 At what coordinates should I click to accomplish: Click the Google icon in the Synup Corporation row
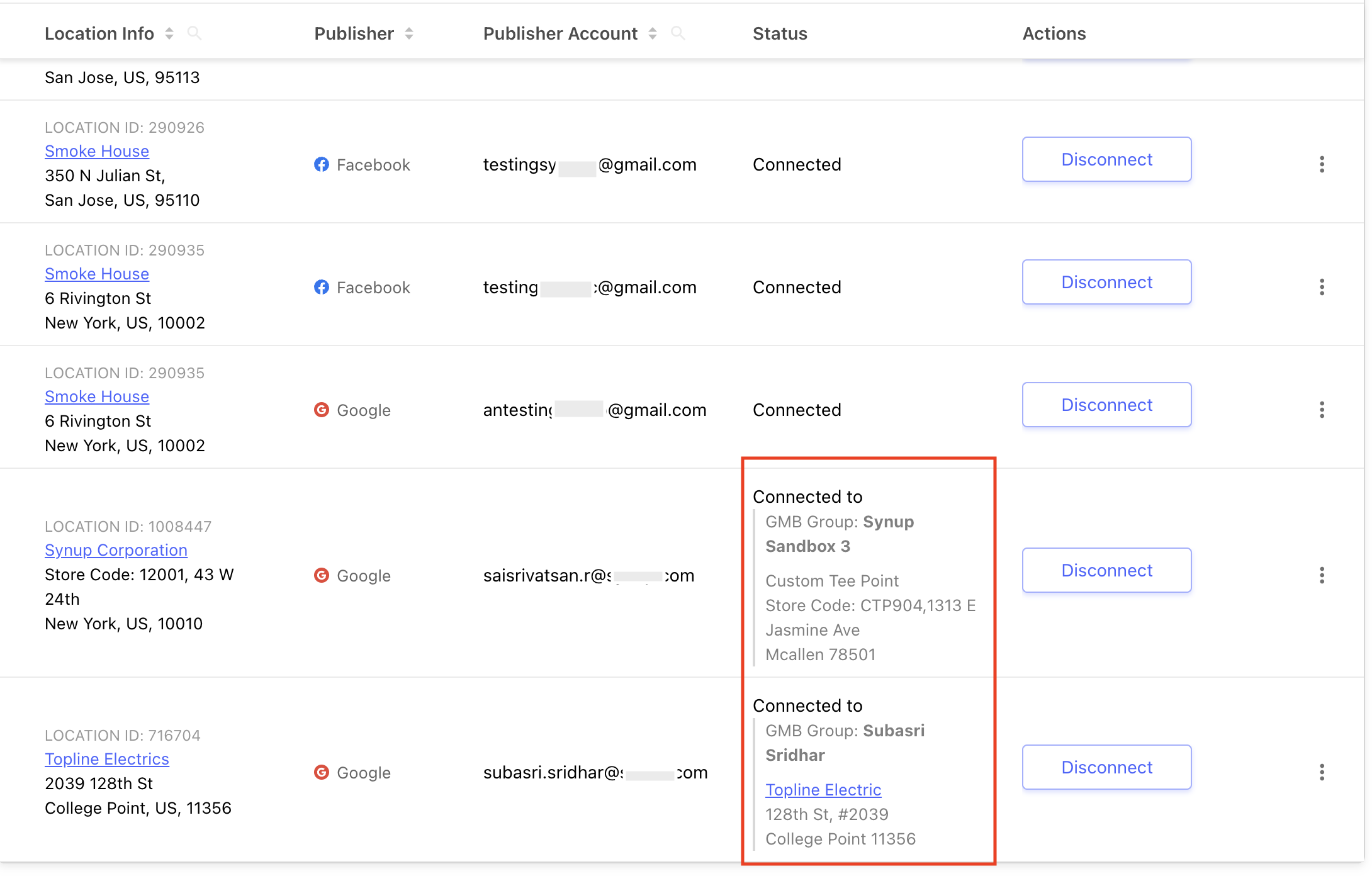click(322, 575)
